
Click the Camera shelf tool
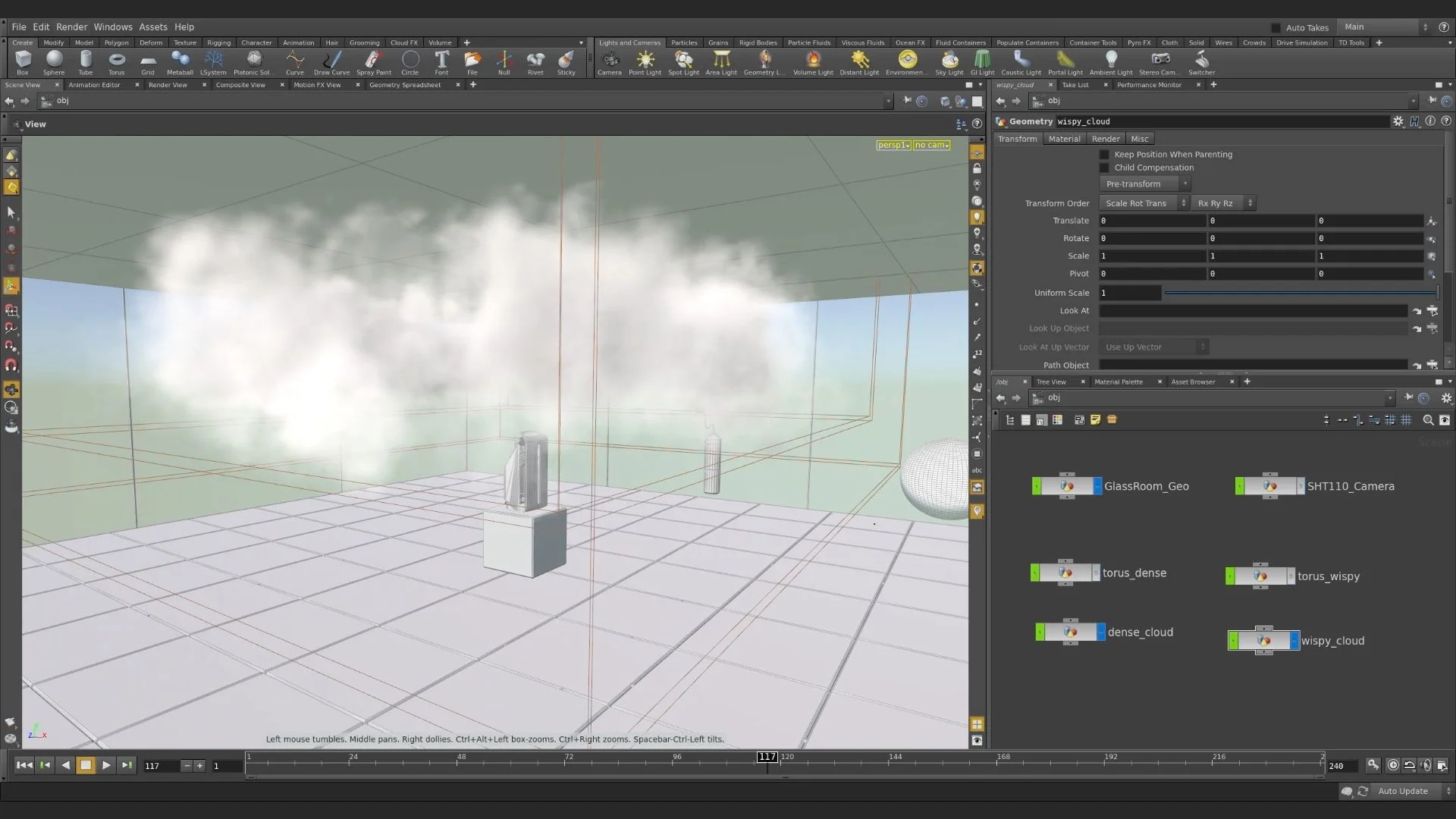click(x=609, y=61)
